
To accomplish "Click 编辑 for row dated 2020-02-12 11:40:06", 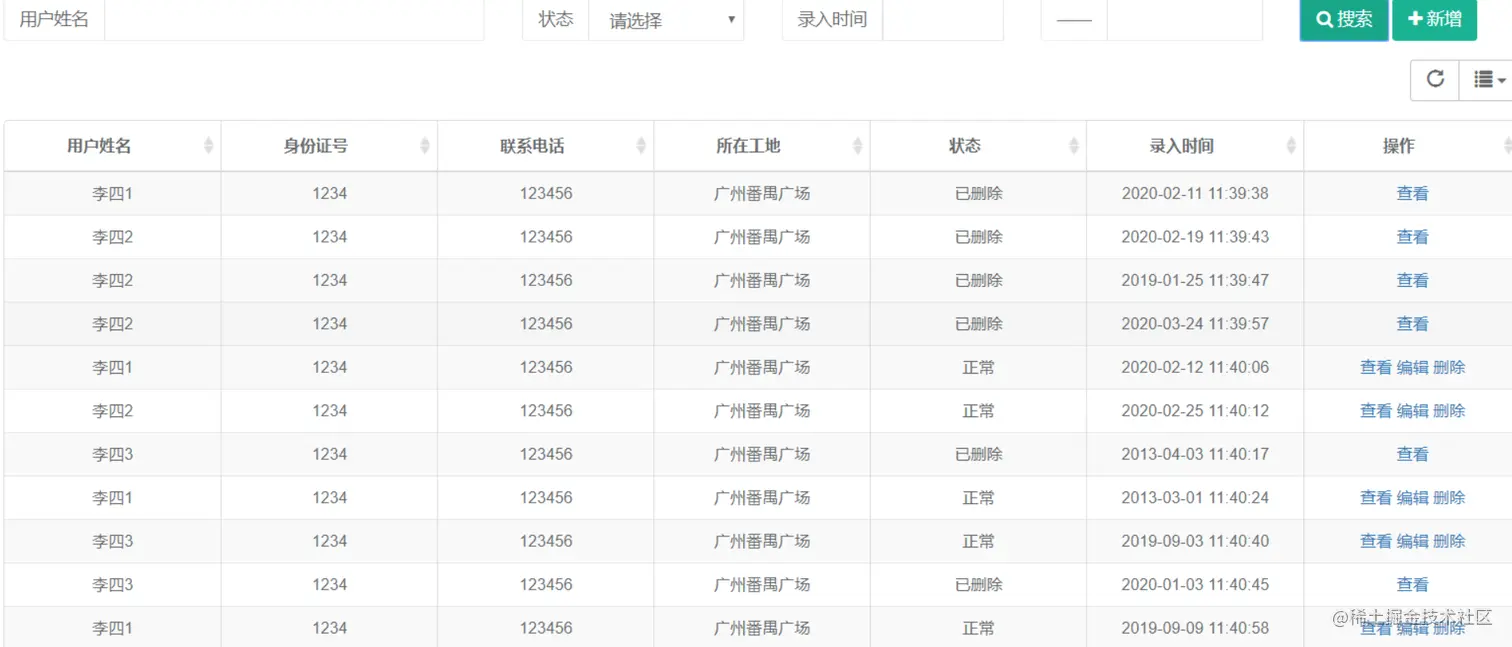I will pyautogui.click(x=1412, y=367).
